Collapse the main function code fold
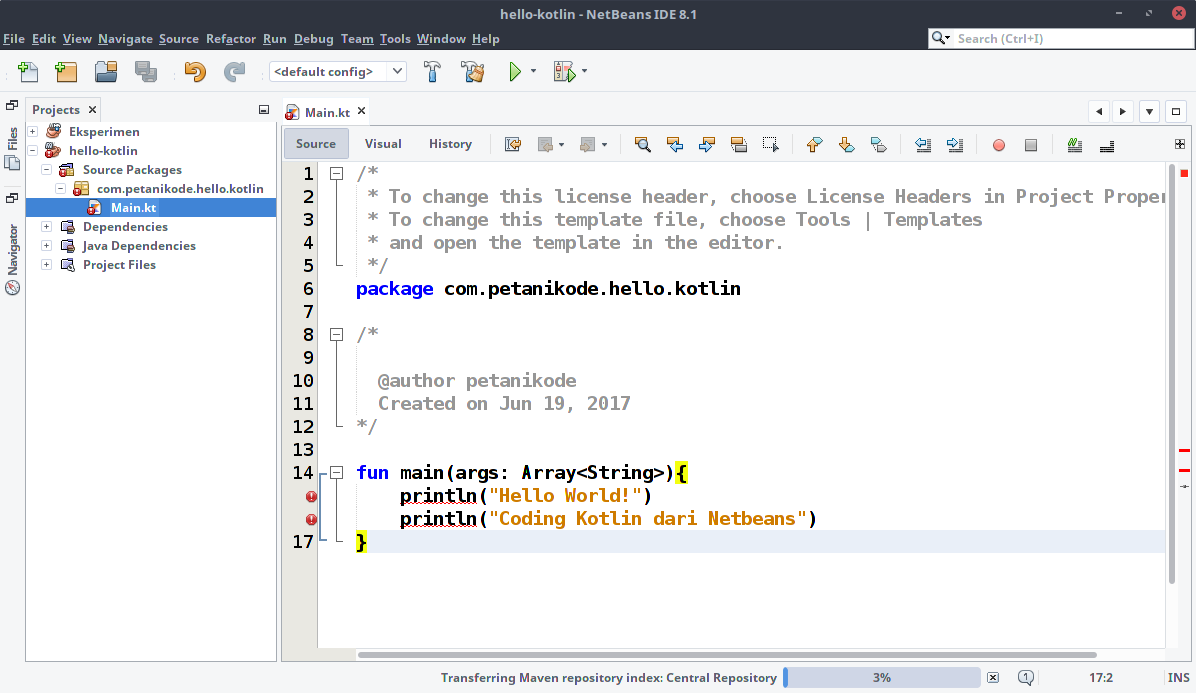The height and width of the screenshot is (693, 1196). (336, 471)
